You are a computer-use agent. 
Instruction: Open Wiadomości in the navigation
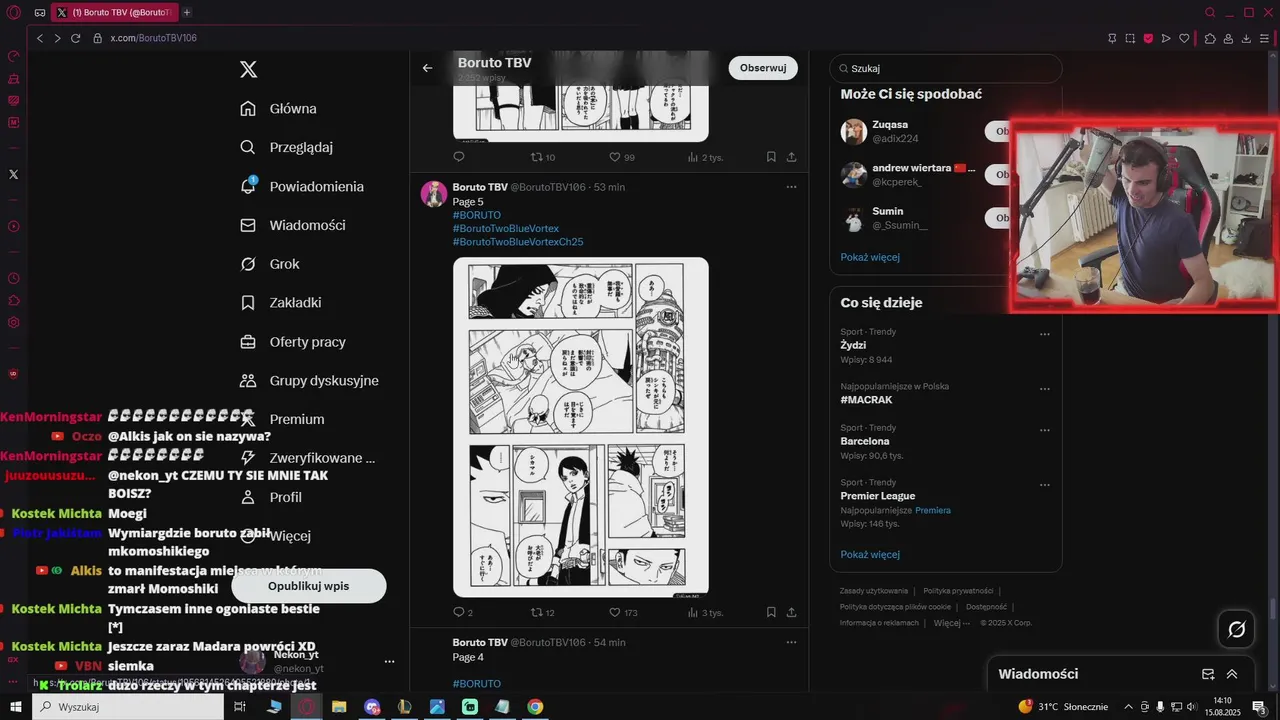point(293,225)
